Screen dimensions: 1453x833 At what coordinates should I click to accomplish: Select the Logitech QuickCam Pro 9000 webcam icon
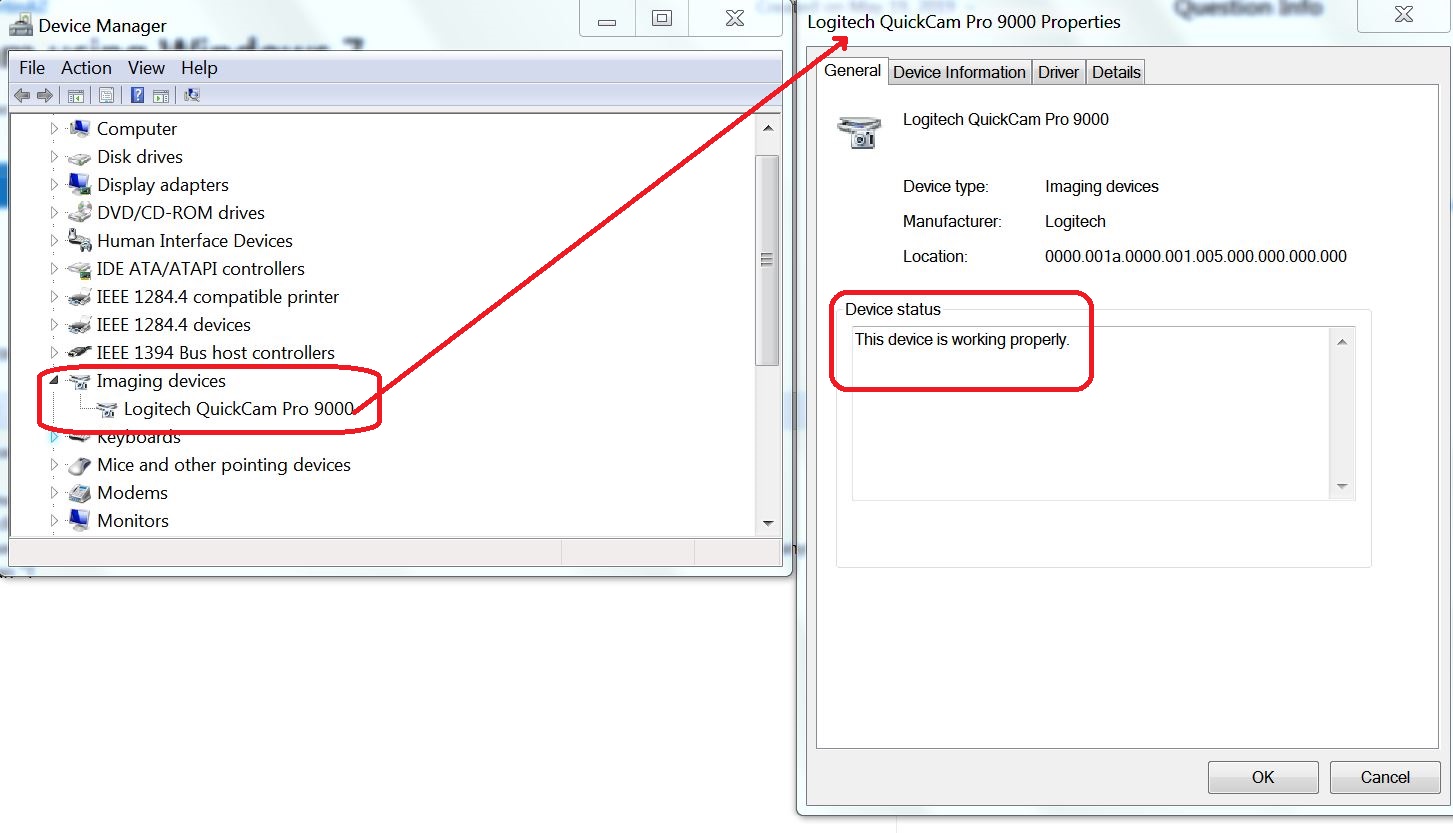point(106,409)
